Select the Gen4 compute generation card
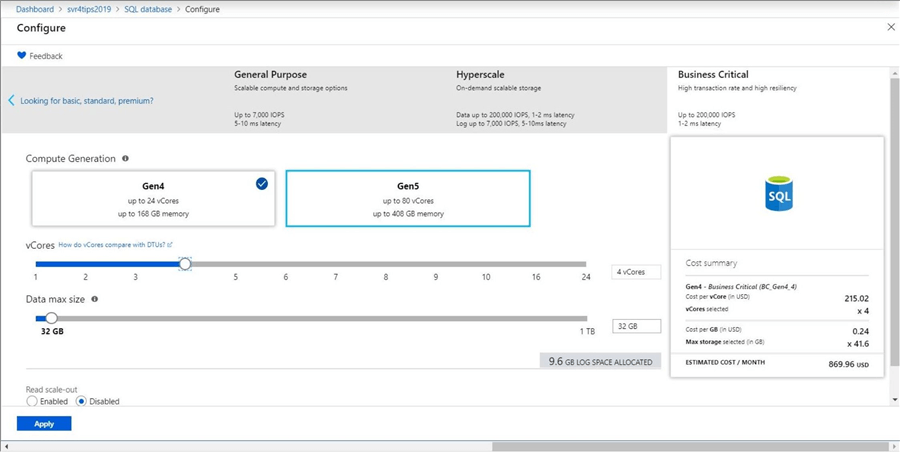This screenshot has width=900, height=452. [x=152, y=198]
